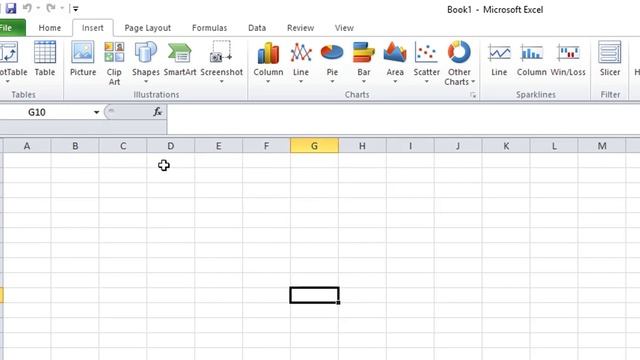Image resolution: width=640 pixels, height=360 pixels.
Task: Go to the Page Layout tab
Action: [x=147, y=28]
